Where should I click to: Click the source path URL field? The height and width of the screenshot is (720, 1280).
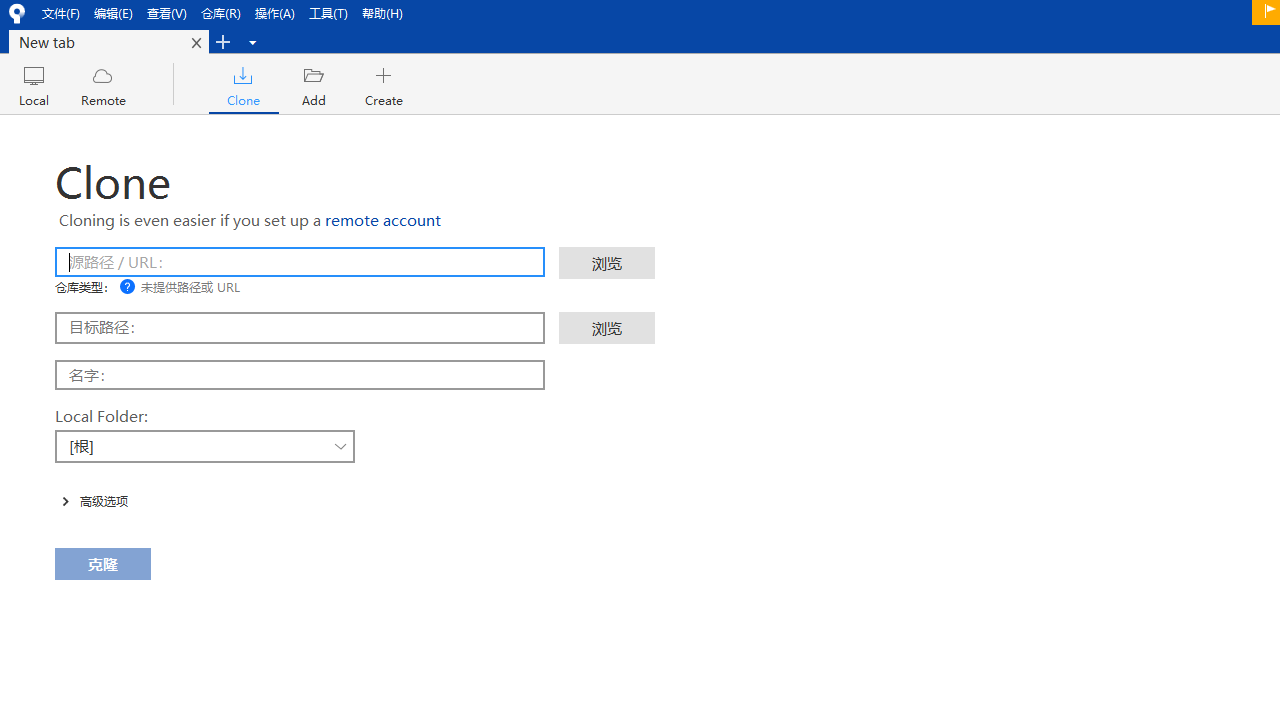pyautogui.click(x=300, y=262)
